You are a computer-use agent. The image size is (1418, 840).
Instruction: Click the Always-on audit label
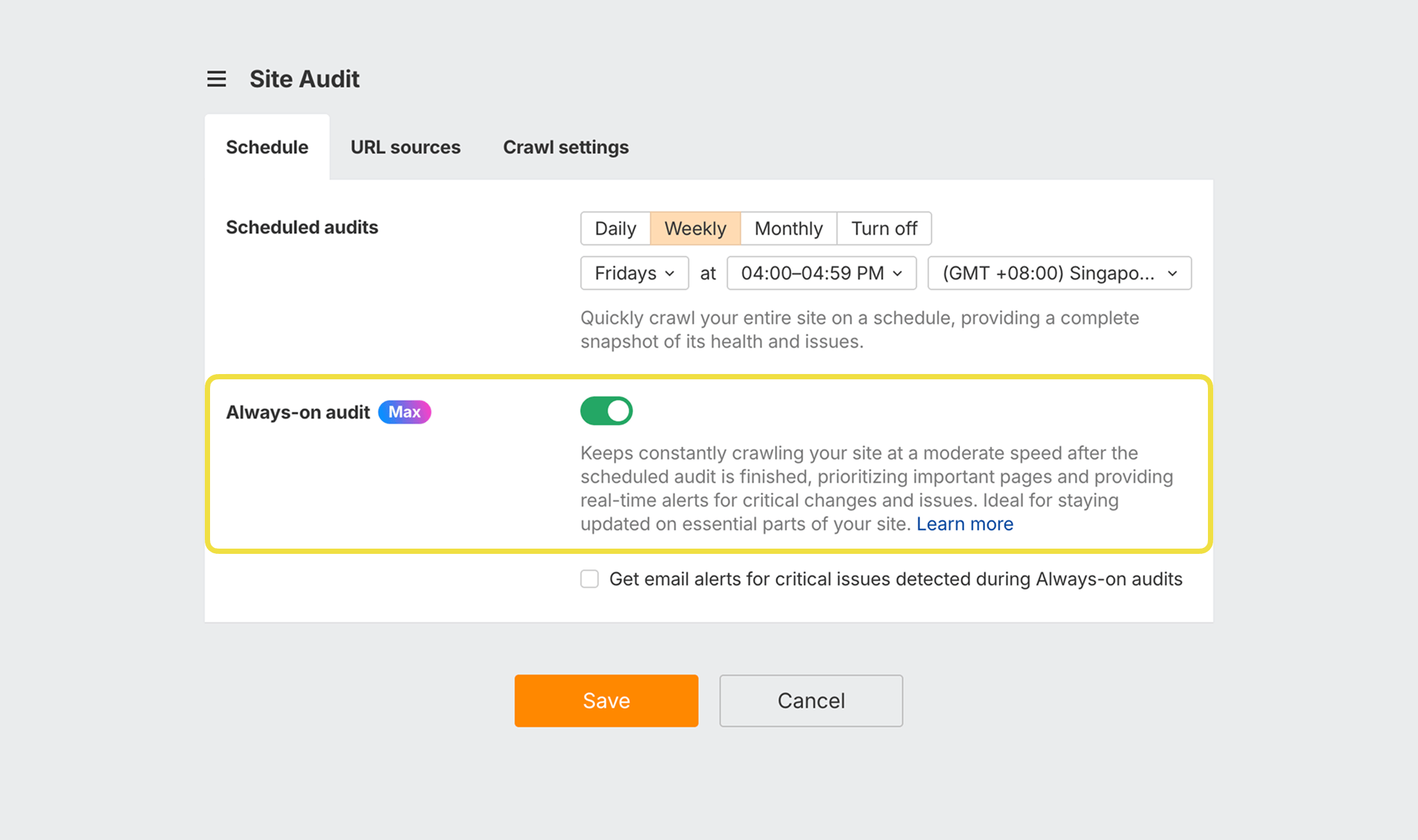[x=297, y=411]
